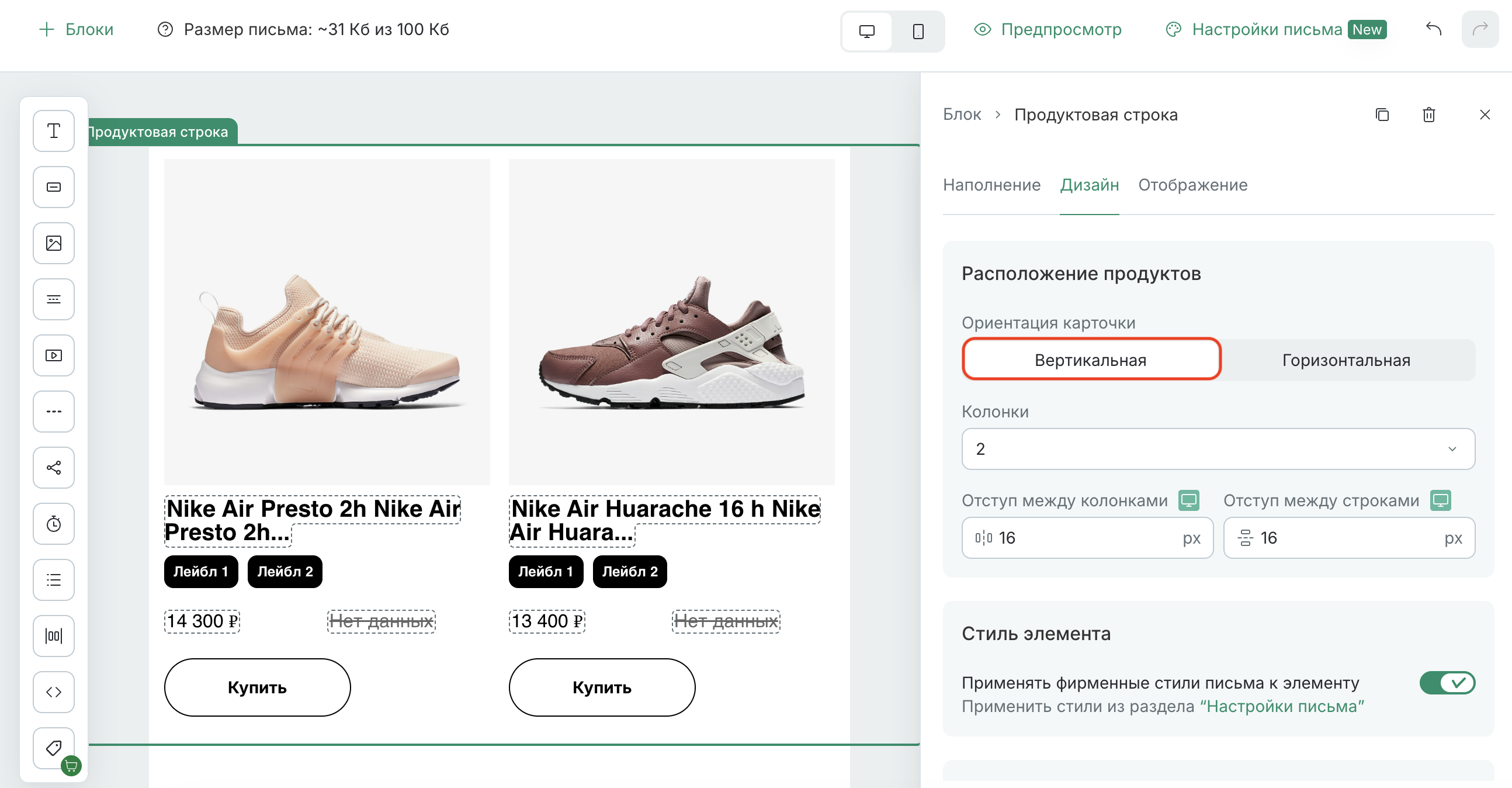Open the “Настройки письма” link in description
This screenshot has height=788, width=1512.
coord(1282,706)
